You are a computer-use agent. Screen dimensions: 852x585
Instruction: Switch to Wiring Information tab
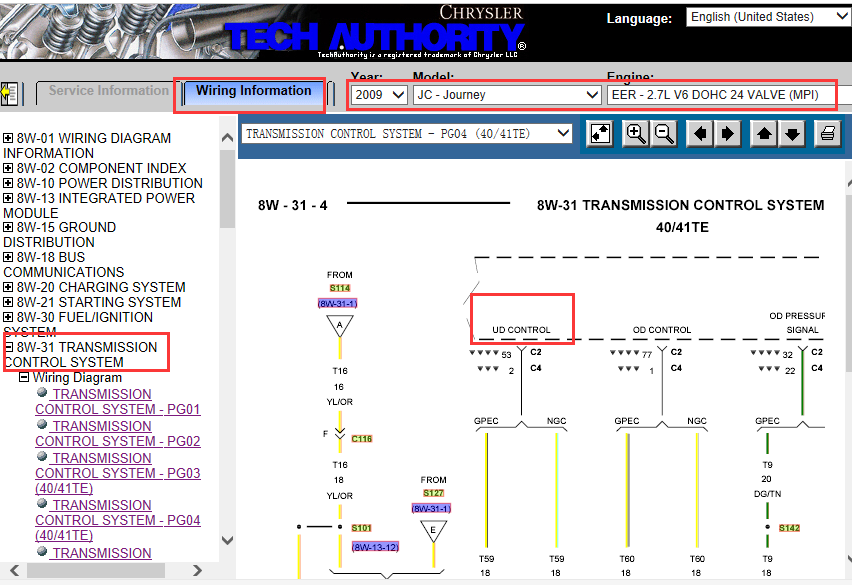point(253,91)
